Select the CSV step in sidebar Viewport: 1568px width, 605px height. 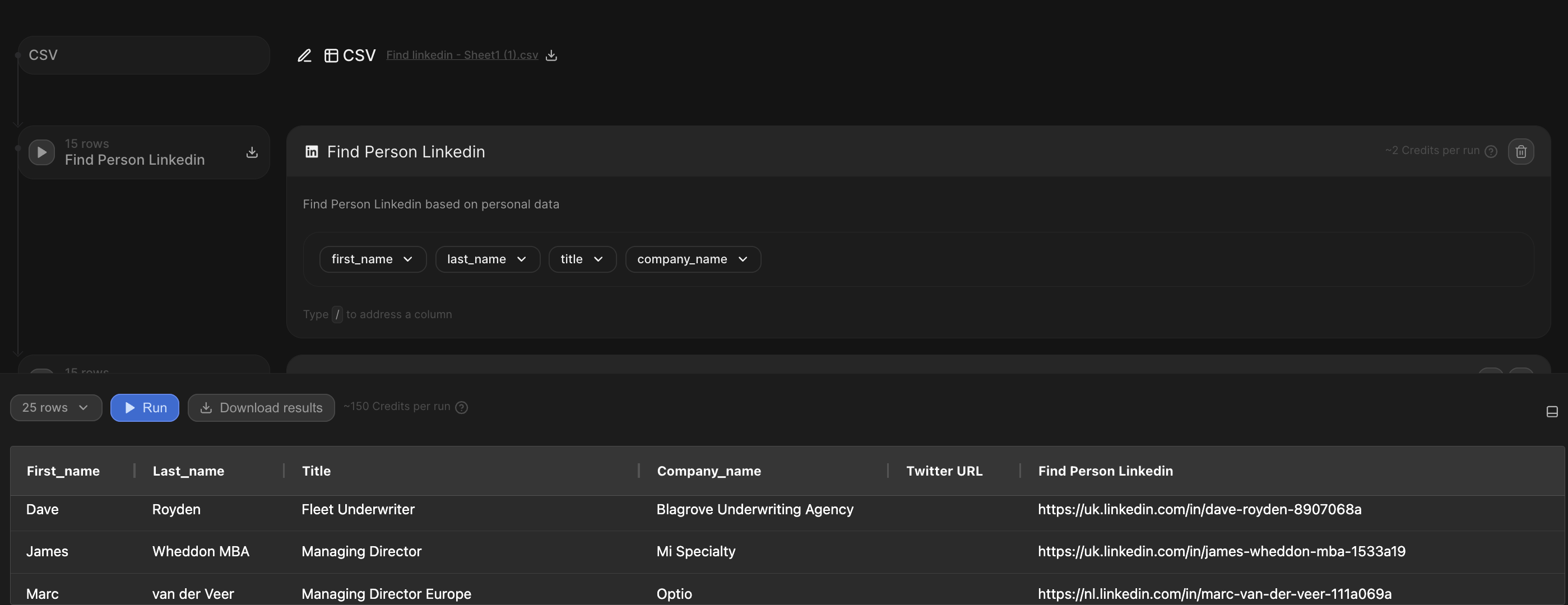[x=143, y=55]
